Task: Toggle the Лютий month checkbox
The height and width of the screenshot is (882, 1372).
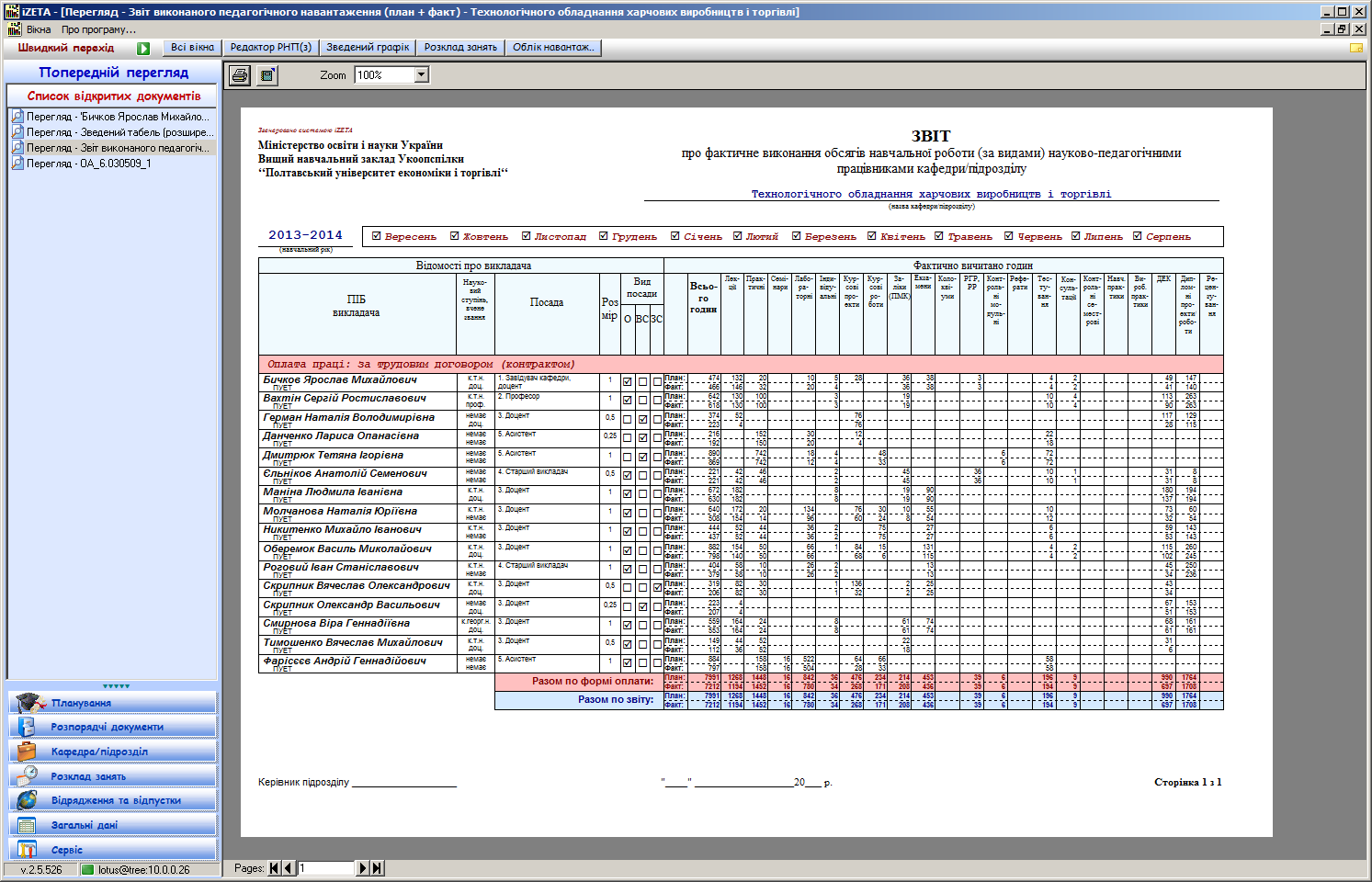Action: (x=737, y=236)
